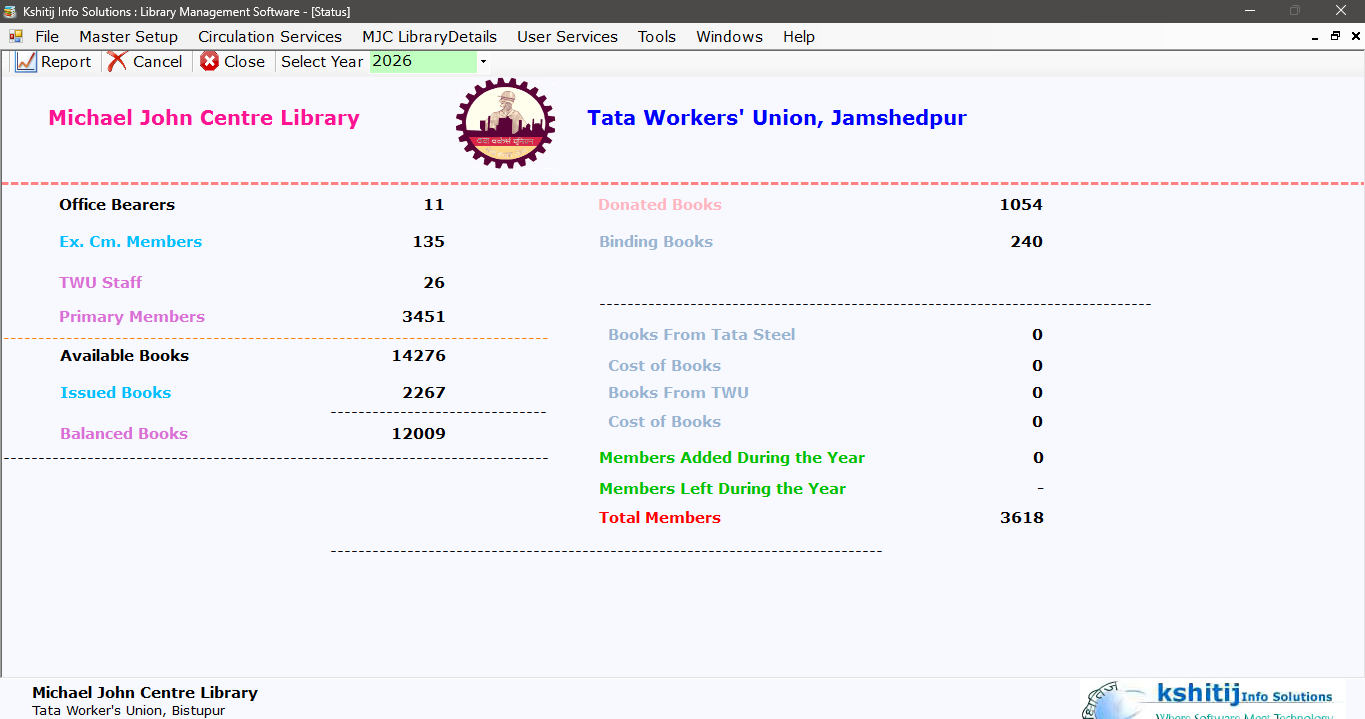Open the Select Year dropdown arrow
1365x719 pixels.
tap(483, 62)
